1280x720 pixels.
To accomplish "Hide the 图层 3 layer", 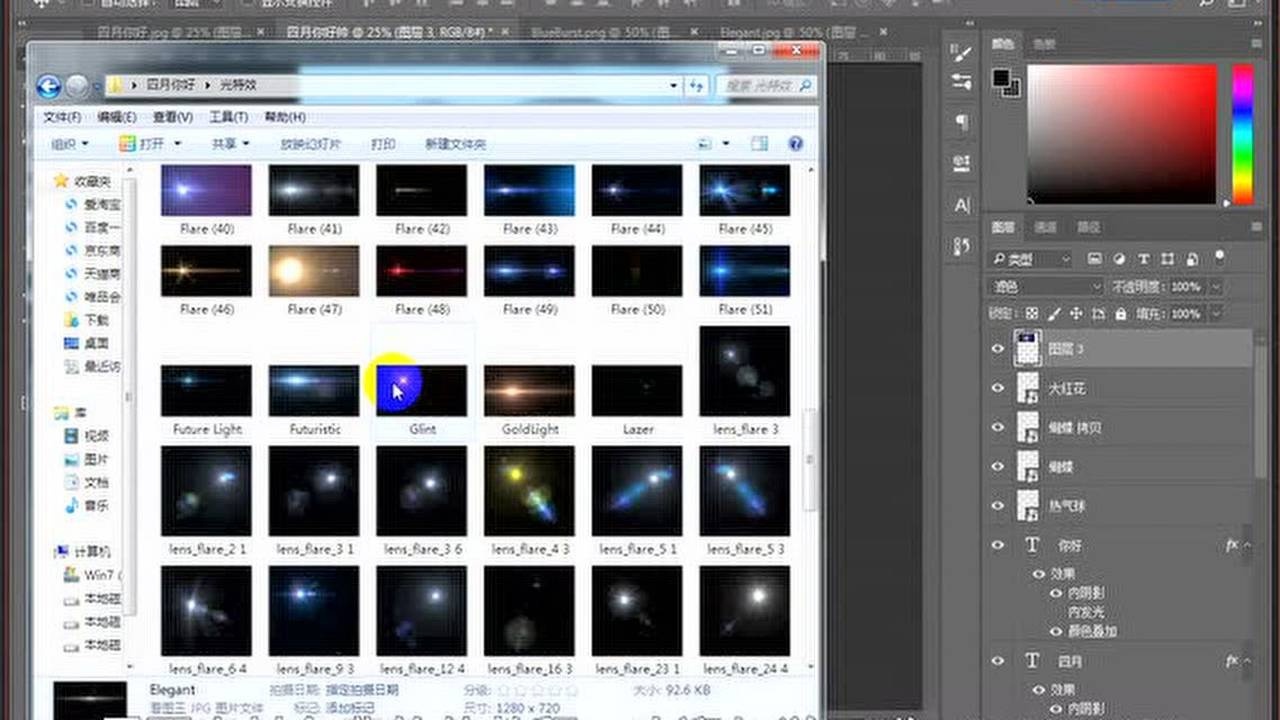I will [997, 349].
